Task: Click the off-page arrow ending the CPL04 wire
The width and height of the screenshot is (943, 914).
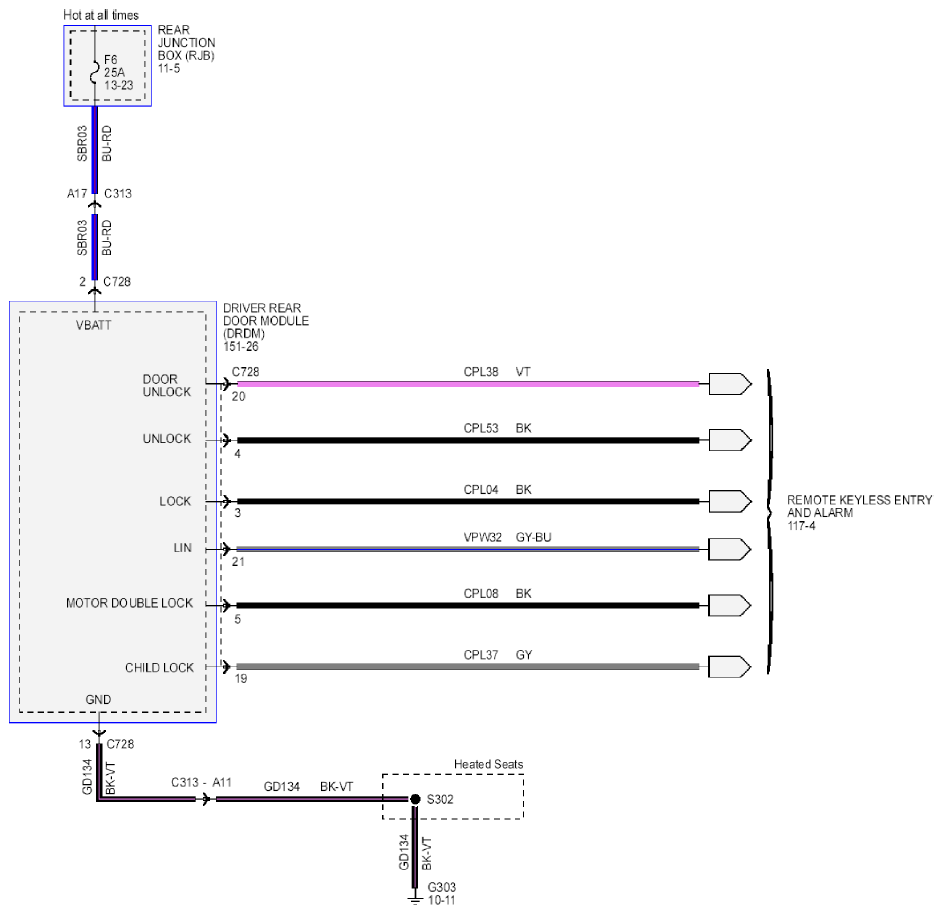Action: pyautogui.click(x=730, y=501)
